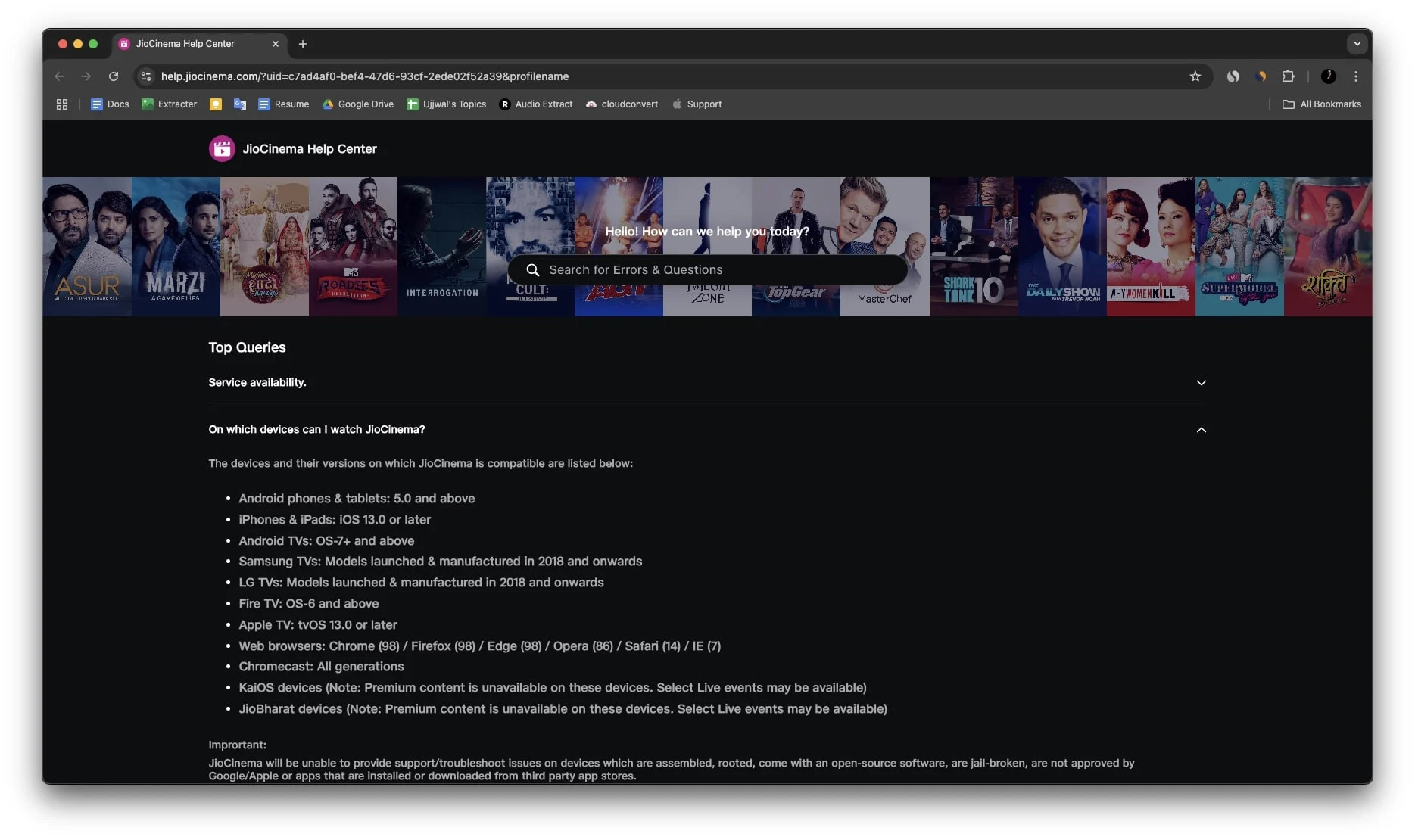Click the Roadies show poster
Image resolution: width=1415 pixels, height=840 pixels.
353,247
